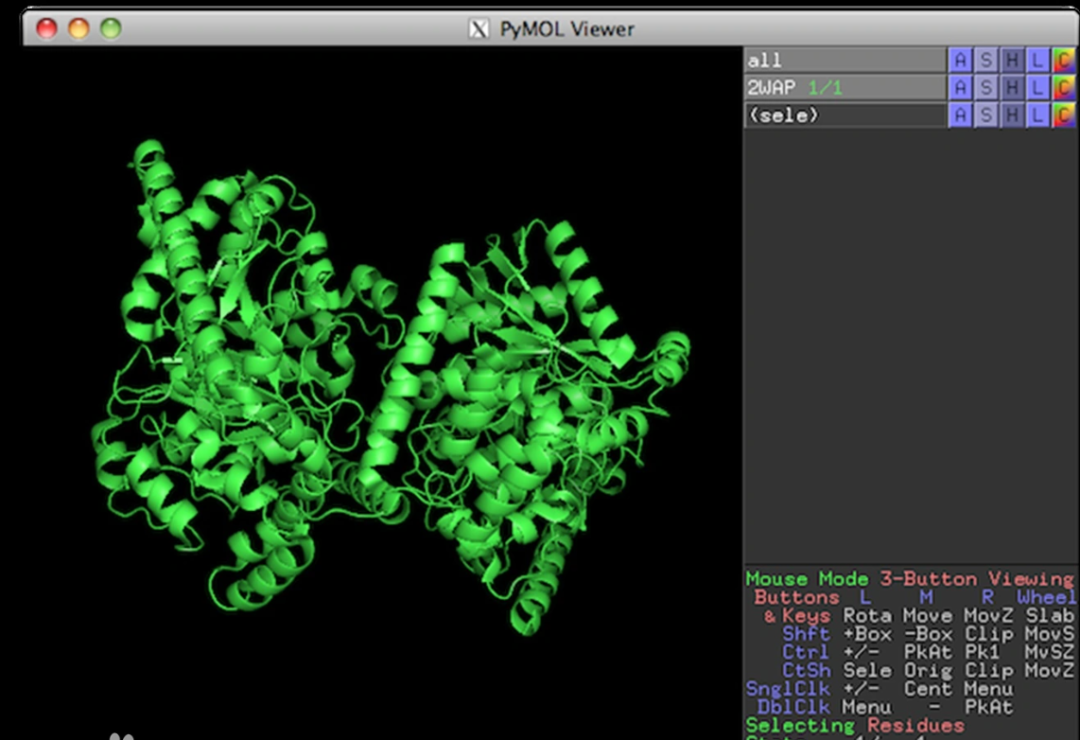This screenshot has width=1080, height=740.
Task: Open the Hide menu for the all row
Action: point(1012,60)
